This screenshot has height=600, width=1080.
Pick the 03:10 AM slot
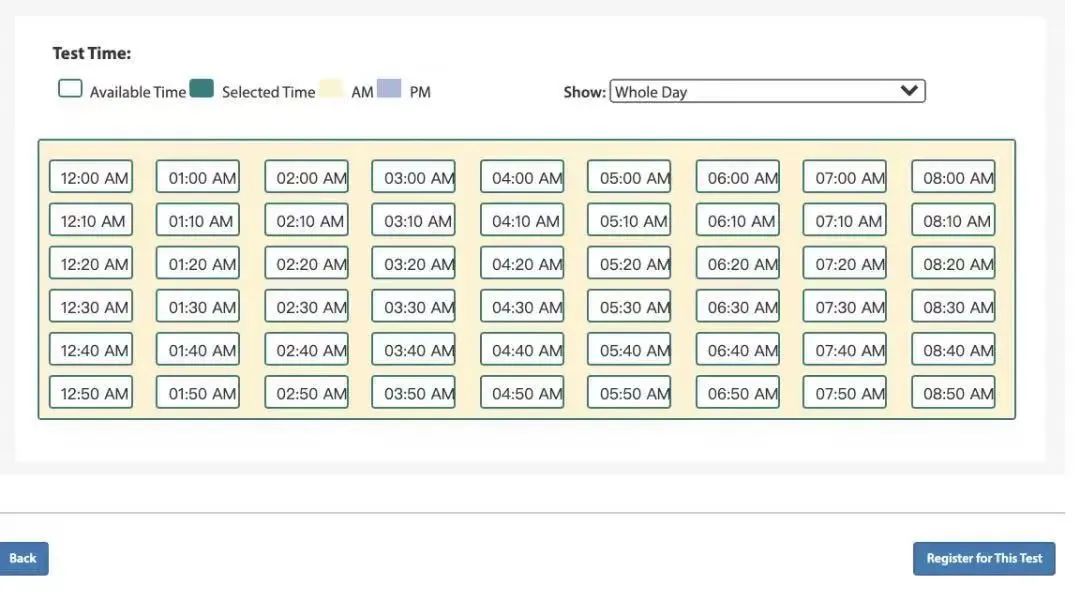413,220
